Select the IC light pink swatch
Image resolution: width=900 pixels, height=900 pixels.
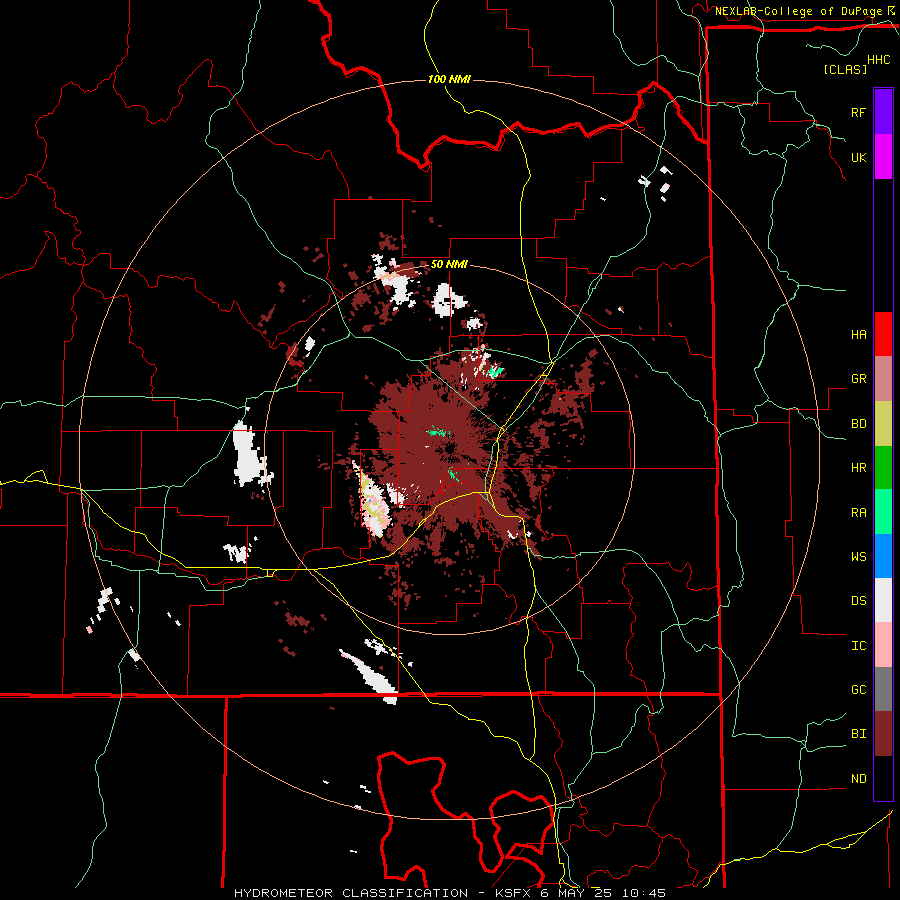[883, 645]
